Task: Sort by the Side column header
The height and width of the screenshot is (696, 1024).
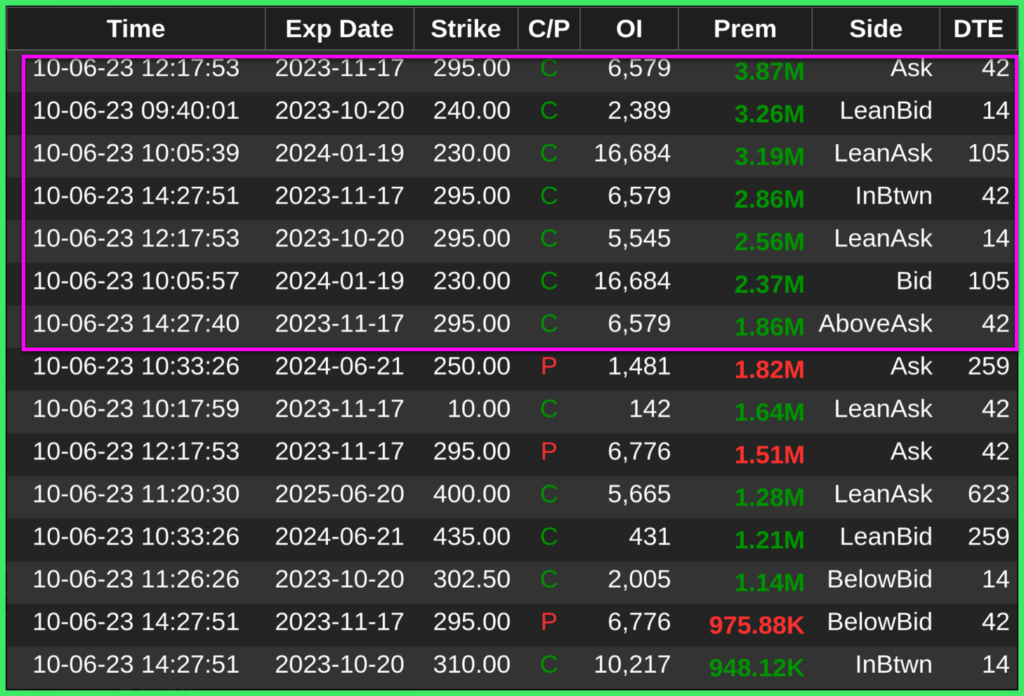Action: click(x=876, y=29)
